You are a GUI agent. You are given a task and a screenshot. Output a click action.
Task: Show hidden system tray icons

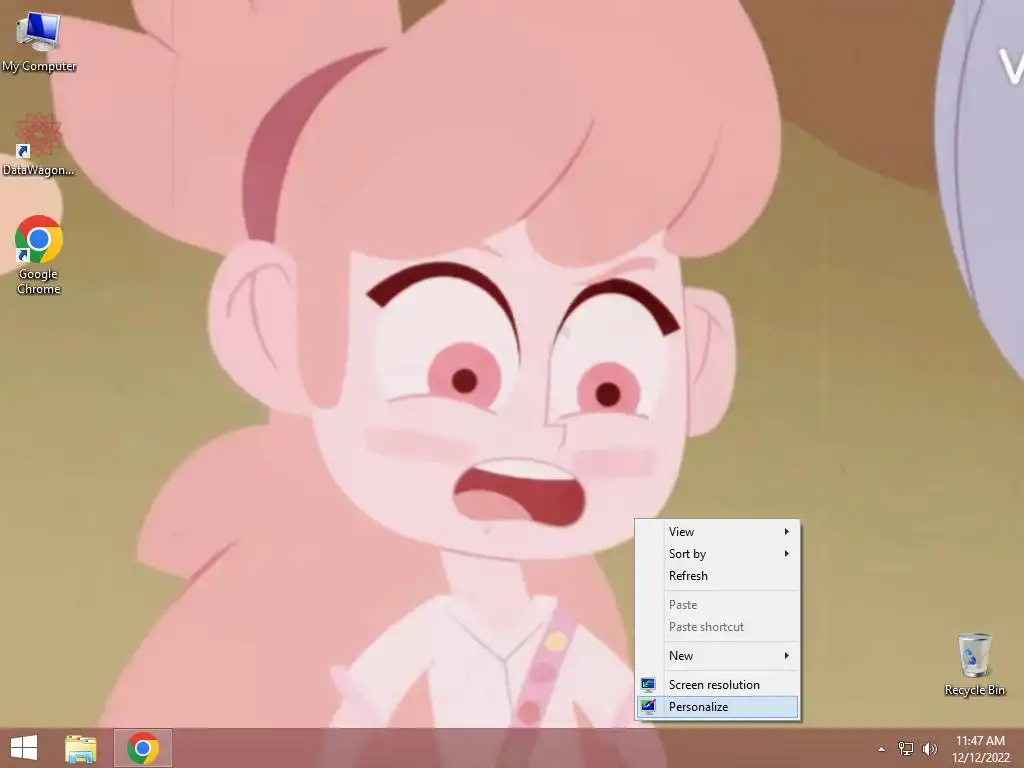click(882, 749)
